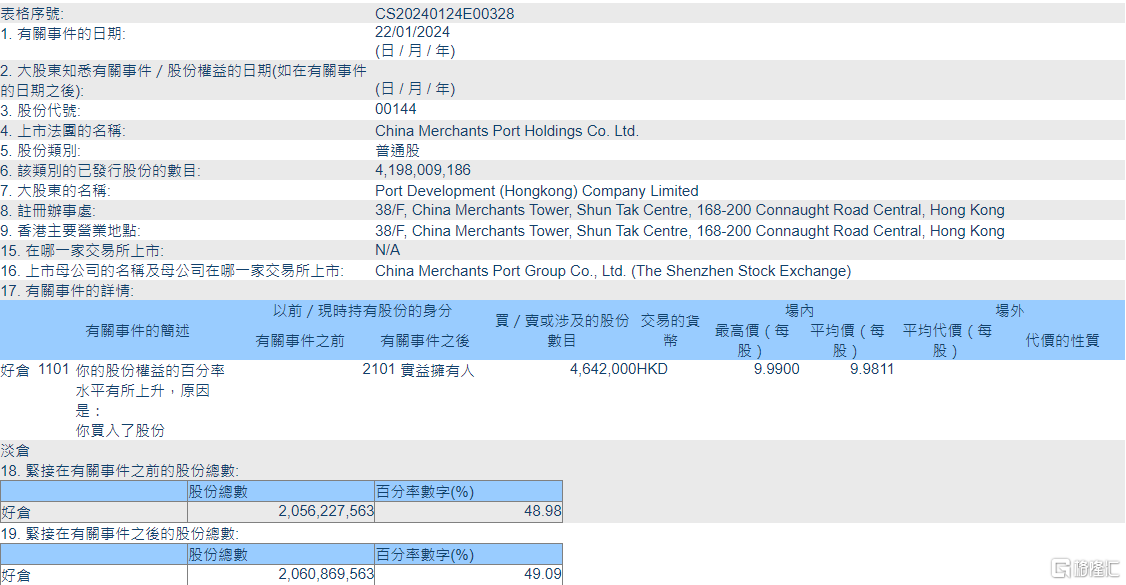The image size is (1126, 585).
Task: Select label 17. 有關事件的詳情
Action: [68, 291]
